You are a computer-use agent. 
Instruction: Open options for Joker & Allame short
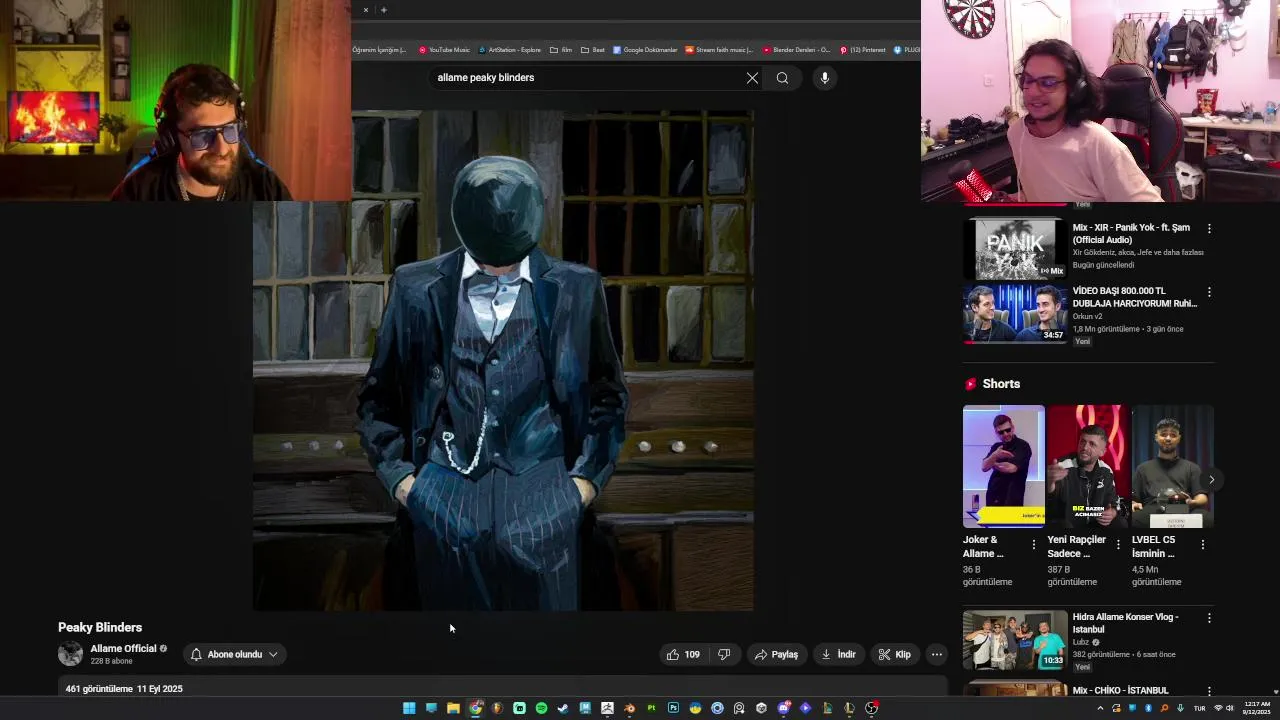point(1034,545)
